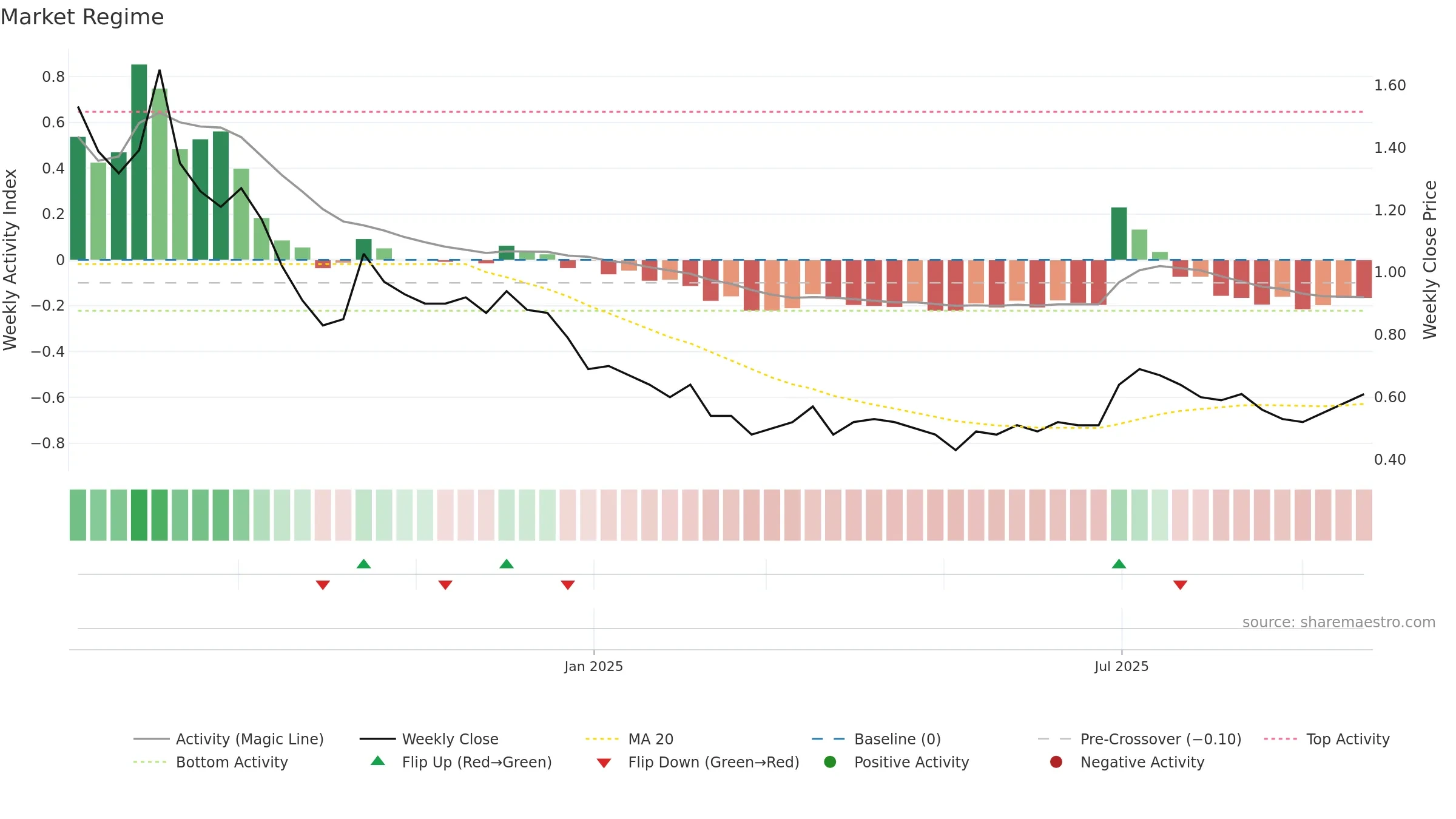Screen dimensions: 1456x819
Task: Click the Weekly Activity Index axis title
Action: [10, 260]
